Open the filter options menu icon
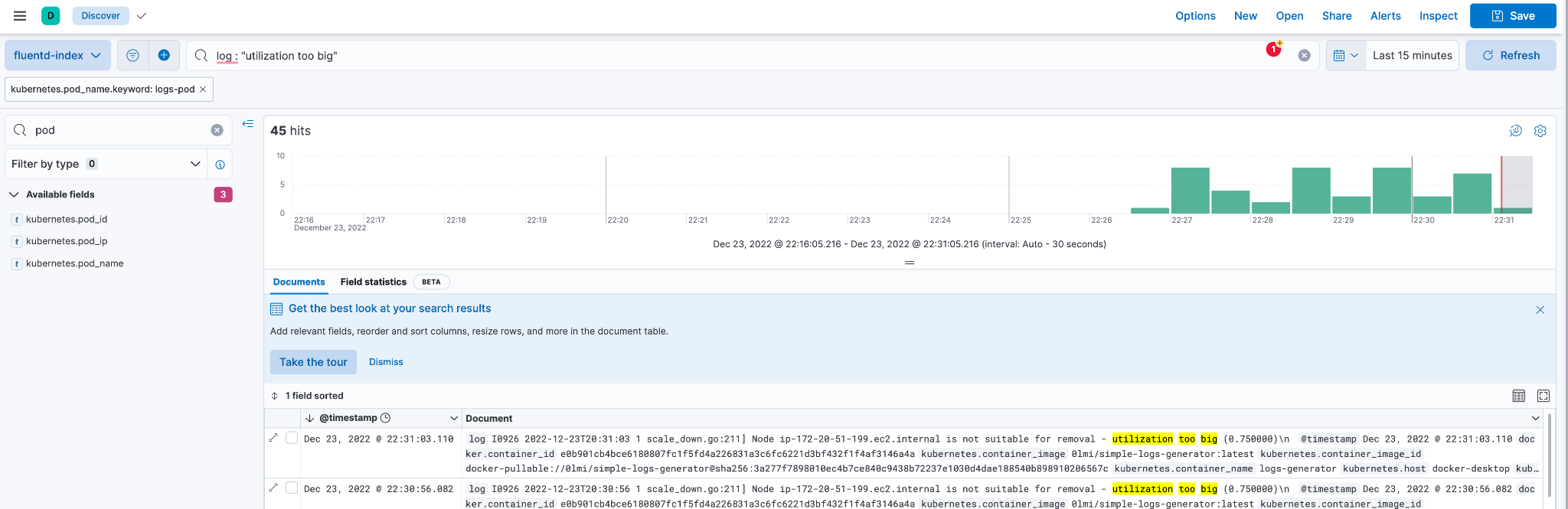 [132, 55]
